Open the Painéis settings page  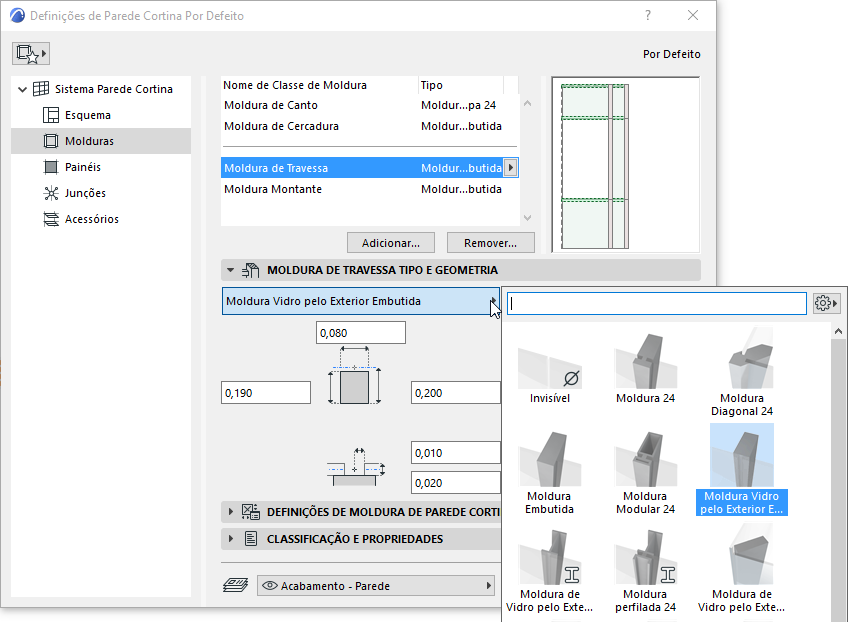[x=82, y=167]
